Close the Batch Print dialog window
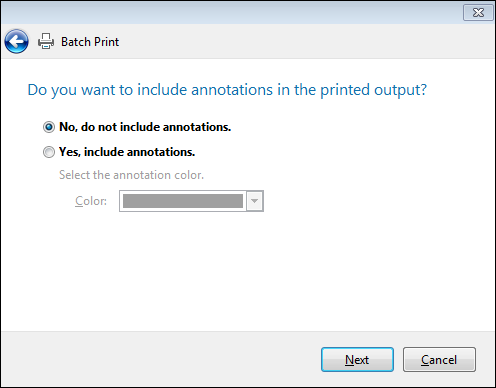The height and width of the screenshot is (388, 496). 478,13
